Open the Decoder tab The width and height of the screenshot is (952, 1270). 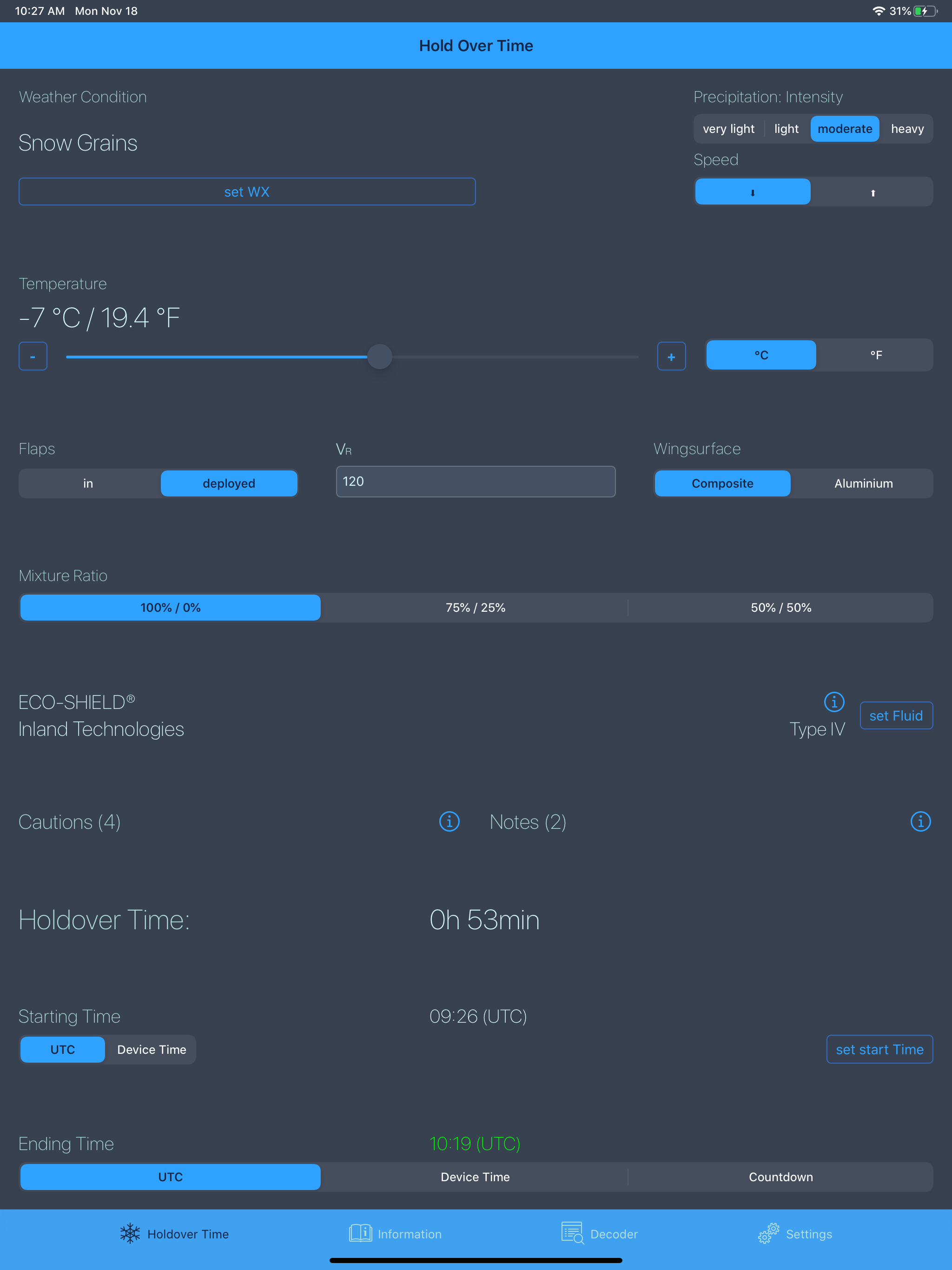click(600, 1233)
